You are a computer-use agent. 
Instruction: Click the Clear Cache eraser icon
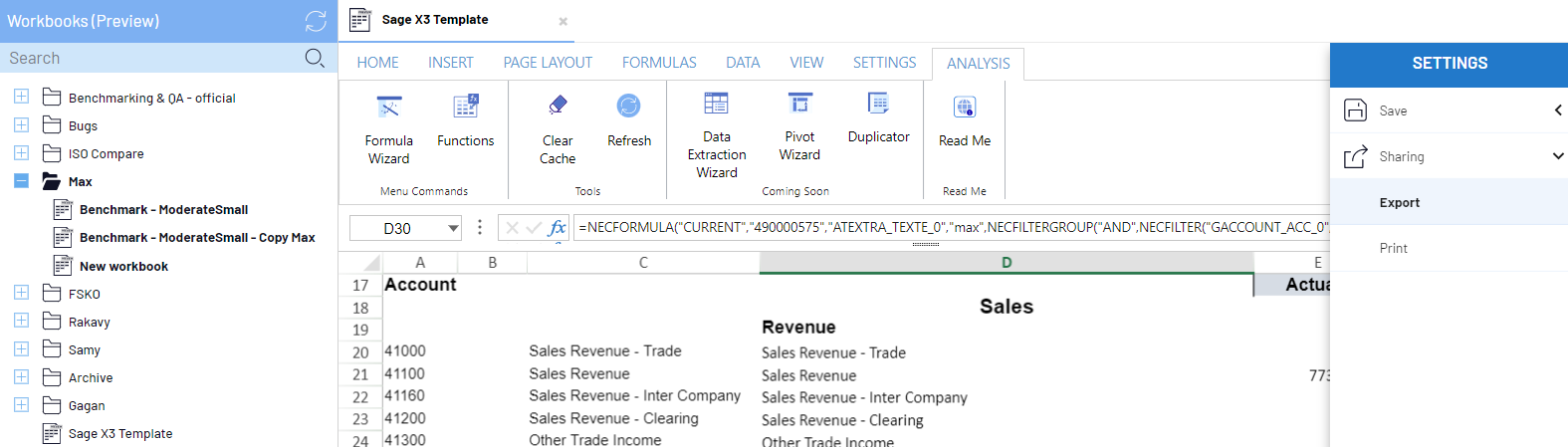pyautogui.click(x=558, y=106)
